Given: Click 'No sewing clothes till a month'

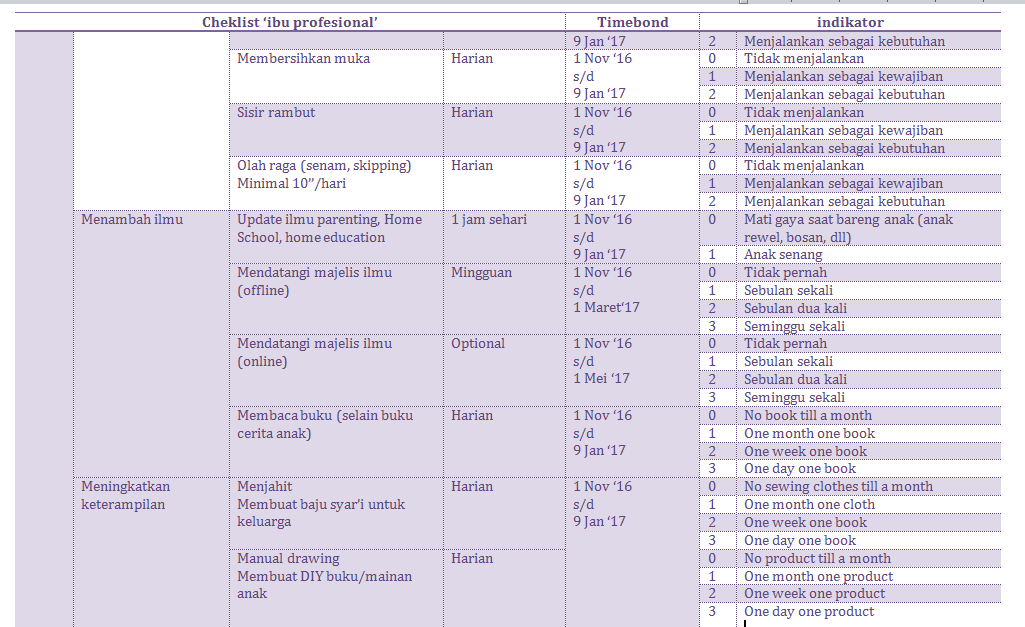Looking at the screenshot, I should (839, 487).
